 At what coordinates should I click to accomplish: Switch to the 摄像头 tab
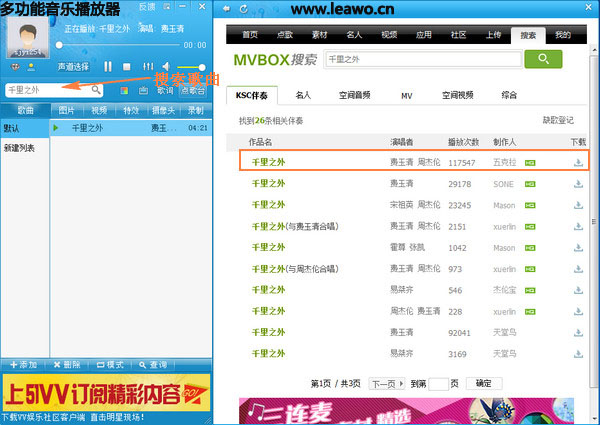[x=163, y=111]
